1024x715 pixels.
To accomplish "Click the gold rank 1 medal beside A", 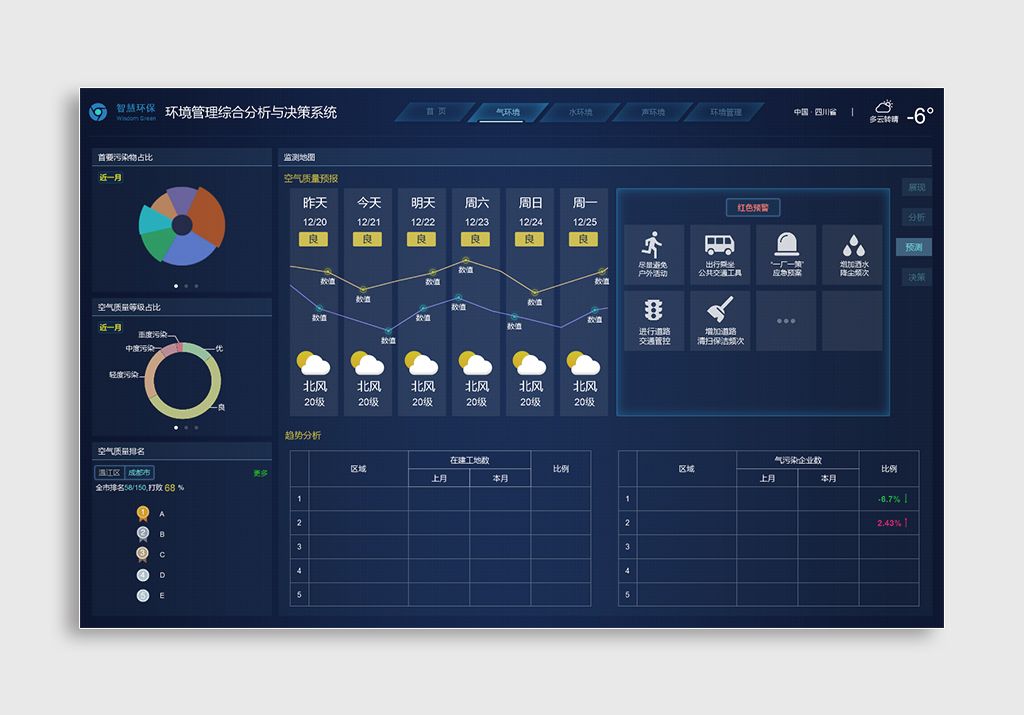I will pos(143,514).
